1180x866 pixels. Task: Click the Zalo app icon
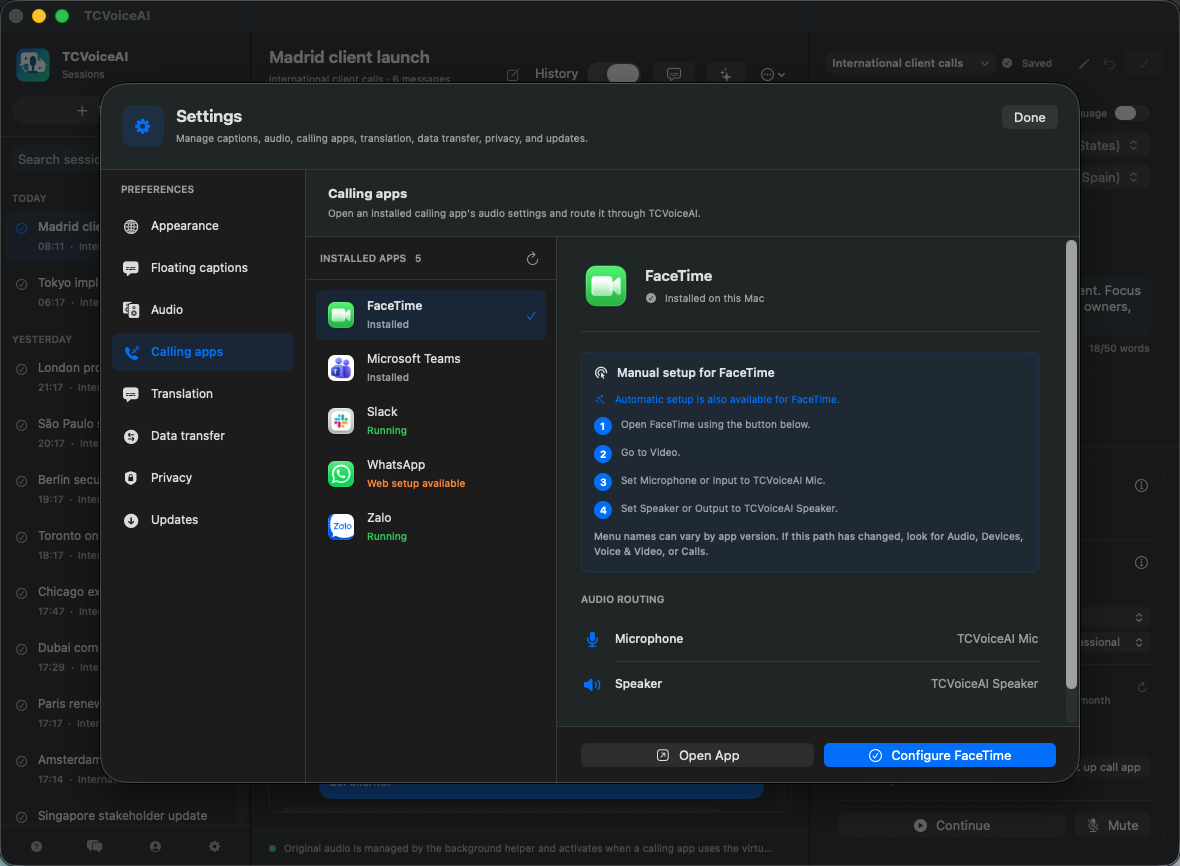[x=341, y=527]
